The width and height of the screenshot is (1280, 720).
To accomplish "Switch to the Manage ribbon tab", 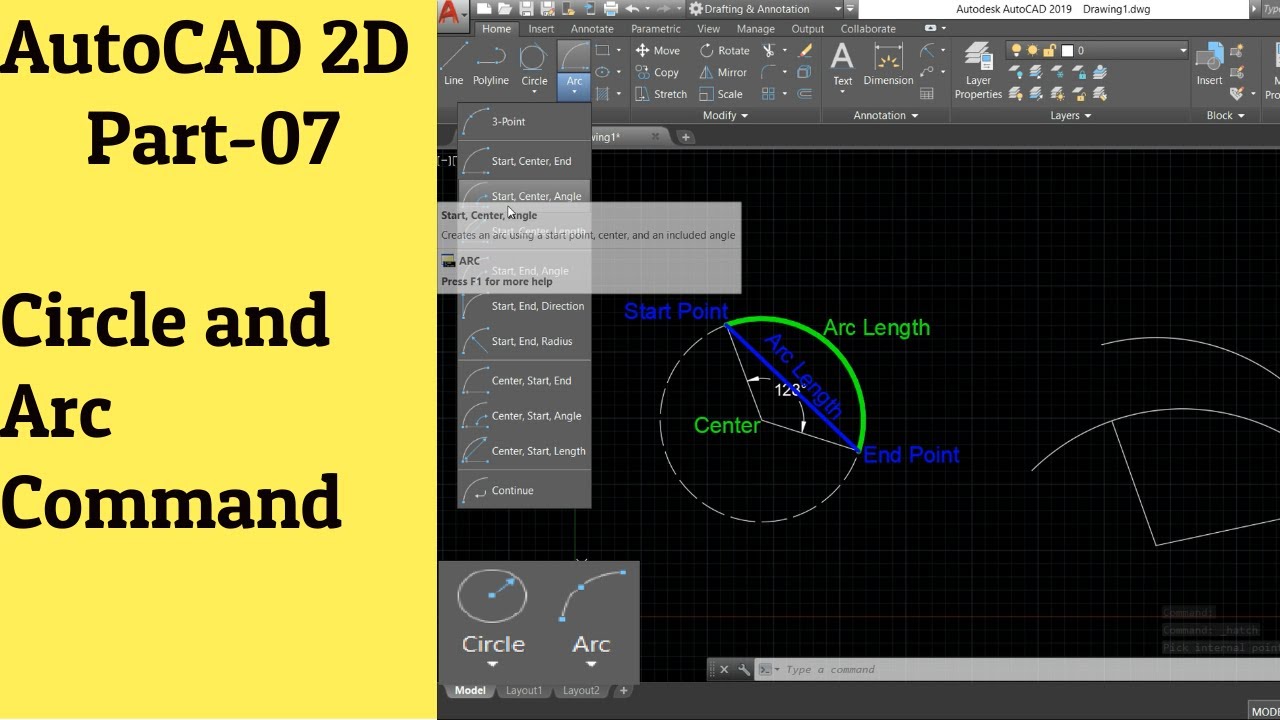I will coord(756,29).
